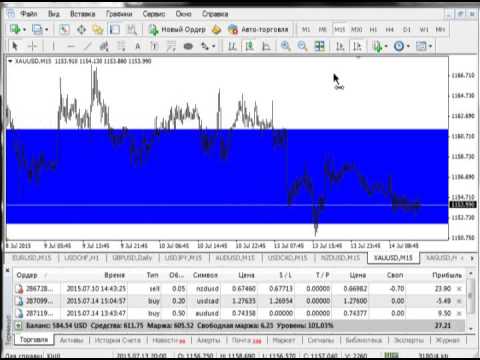This screenshot has height=360, width=480.
Task: Select the D1 timeframe button
Action: click(407, 29)
